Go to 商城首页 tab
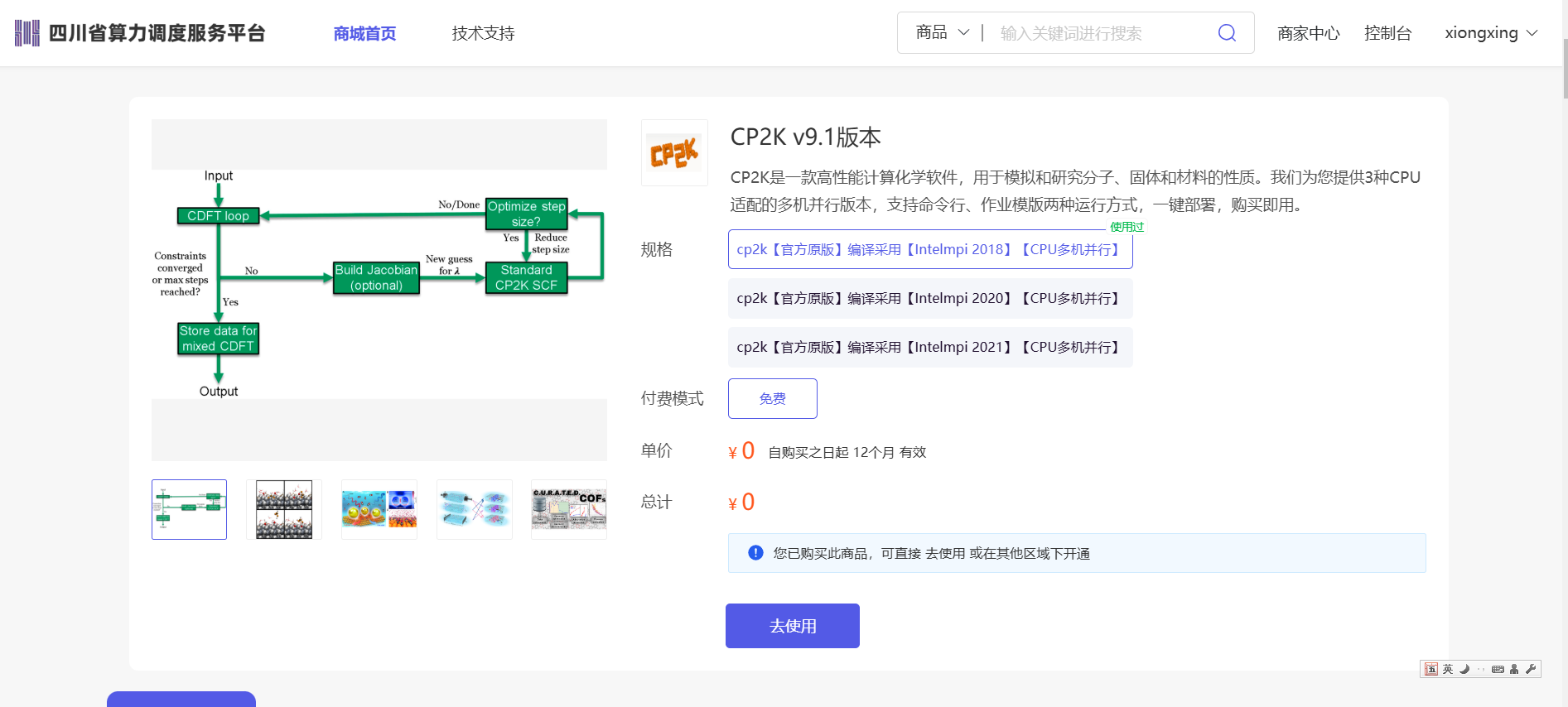 (x=364, y=33)
